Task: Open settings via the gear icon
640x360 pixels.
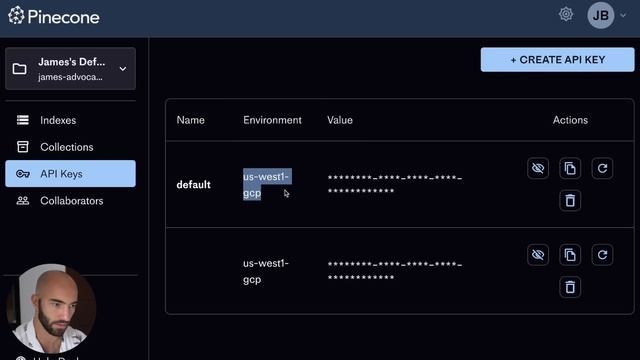Action: click(566, 15)
